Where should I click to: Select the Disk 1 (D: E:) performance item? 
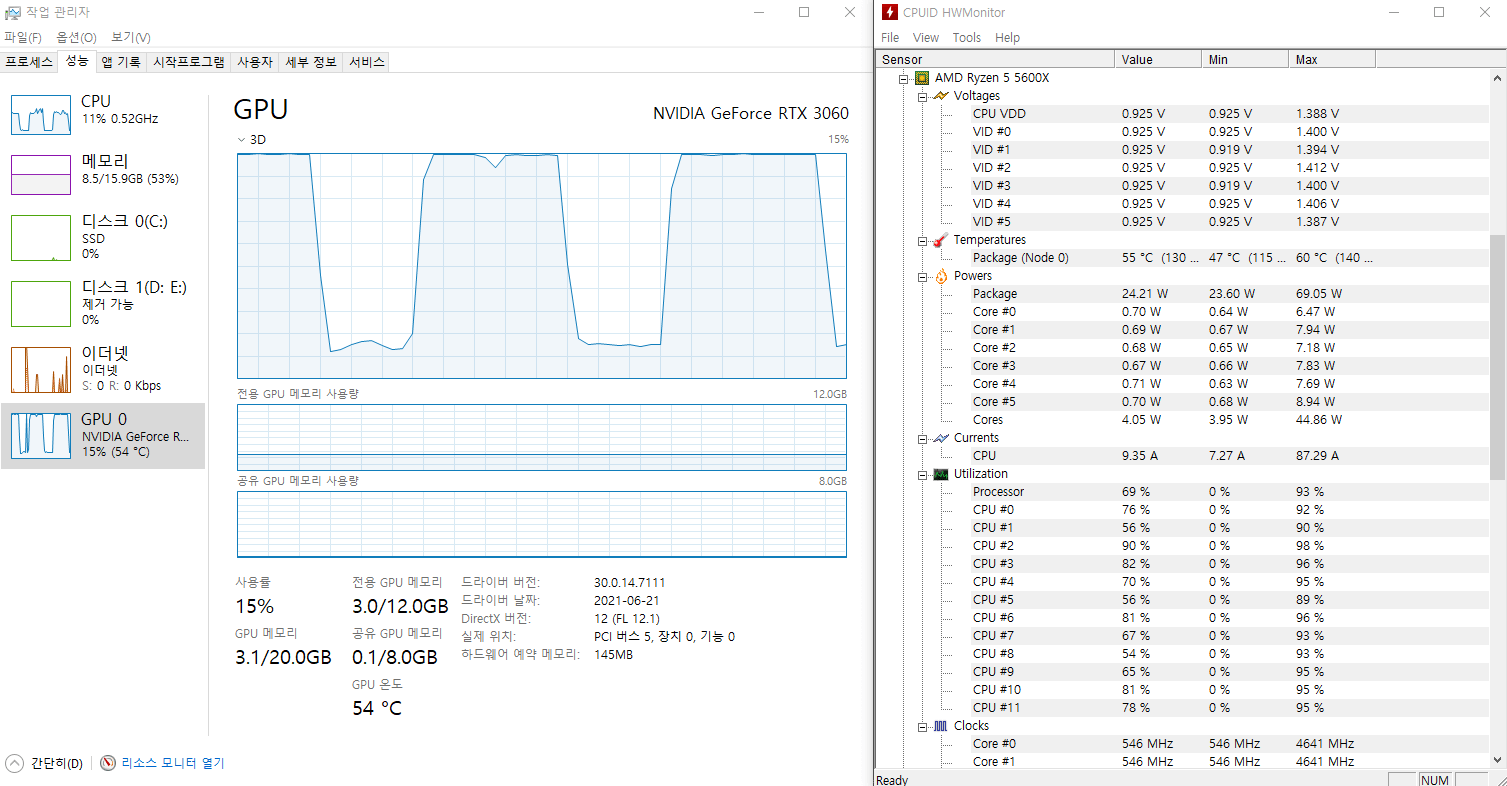point(103,303)
